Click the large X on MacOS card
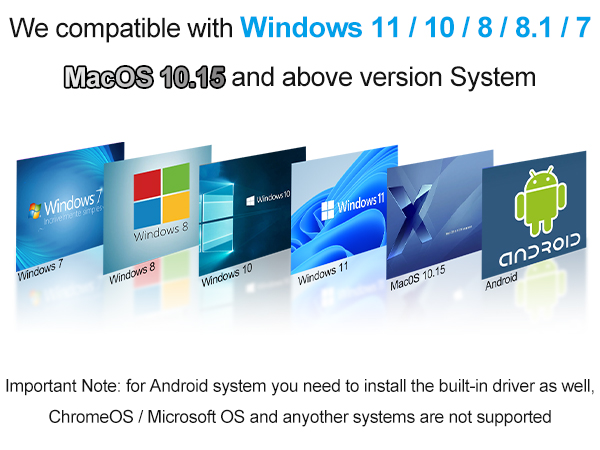This screenshot has width=600, height=450. 410,214
